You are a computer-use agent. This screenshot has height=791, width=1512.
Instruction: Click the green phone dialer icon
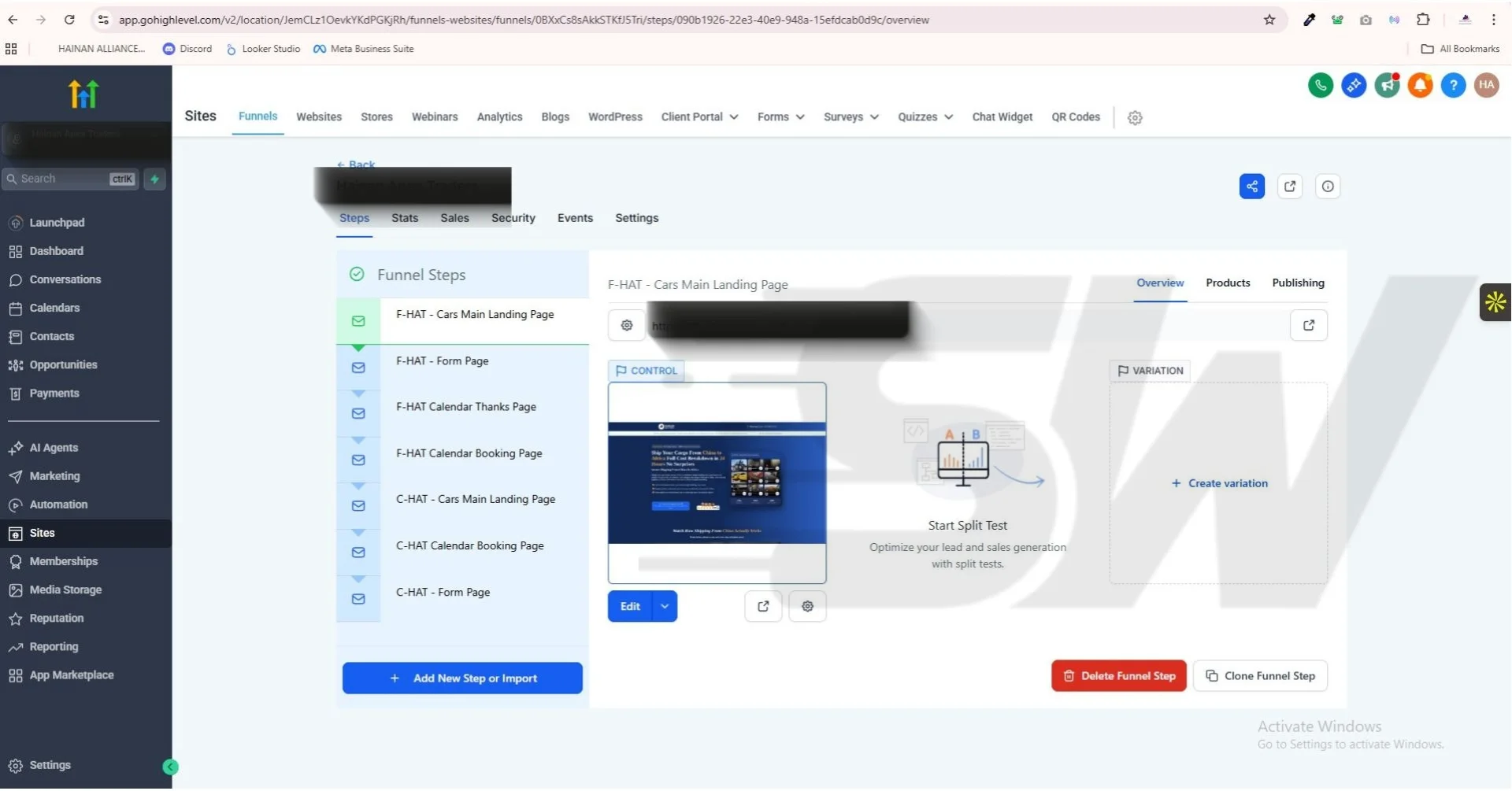point(1321,85)
